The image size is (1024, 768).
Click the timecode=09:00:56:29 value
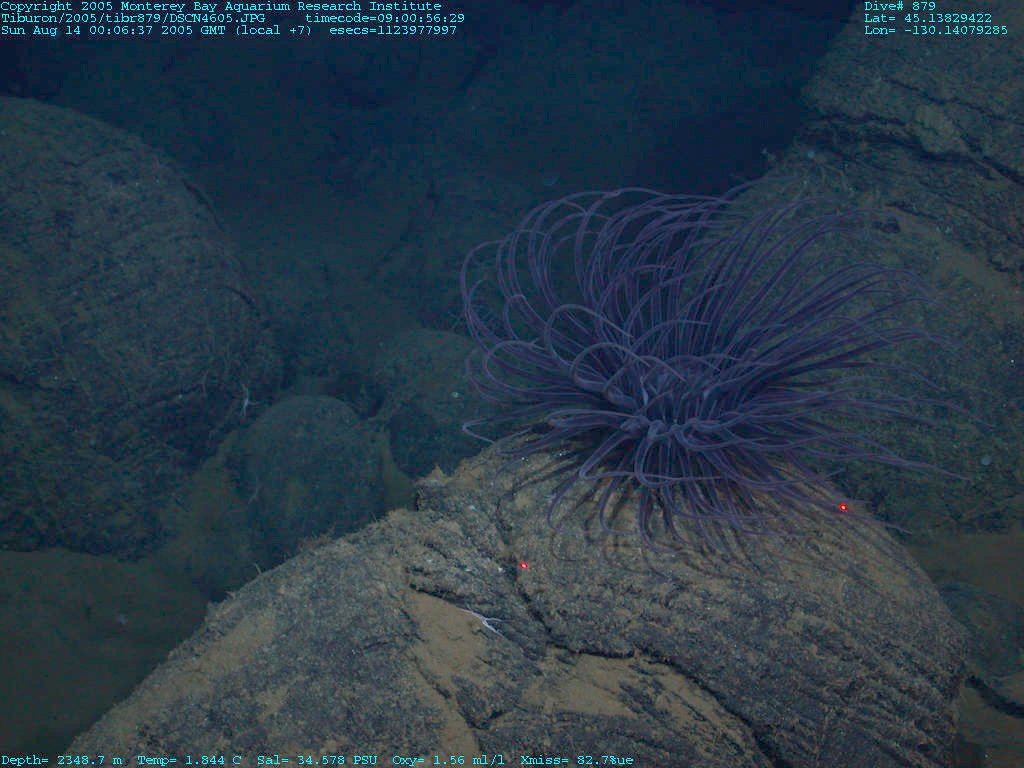point(385,18)
